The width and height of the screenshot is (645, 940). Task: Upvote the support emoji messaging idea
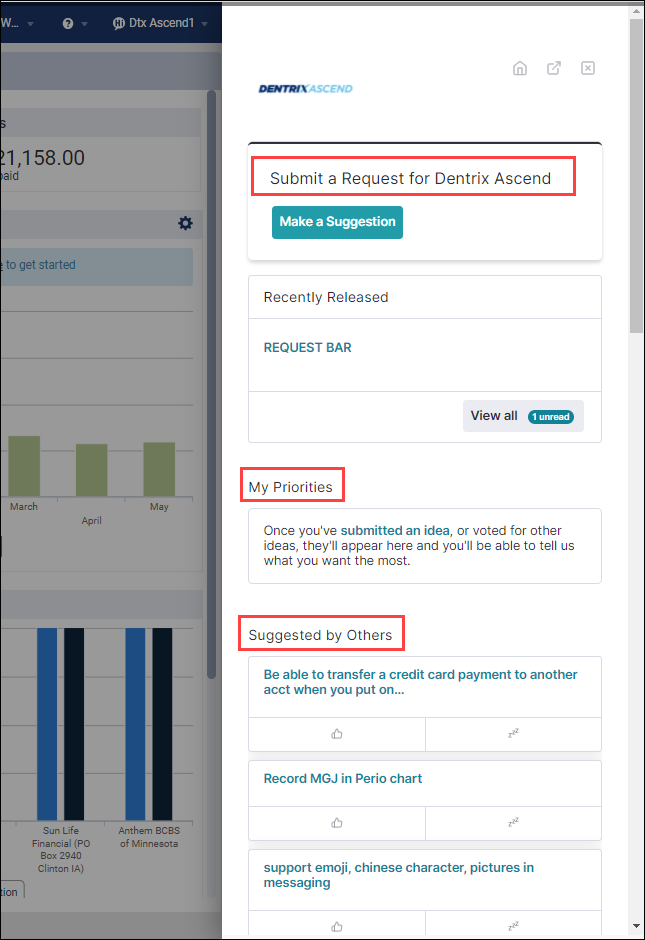coord(337,926)
